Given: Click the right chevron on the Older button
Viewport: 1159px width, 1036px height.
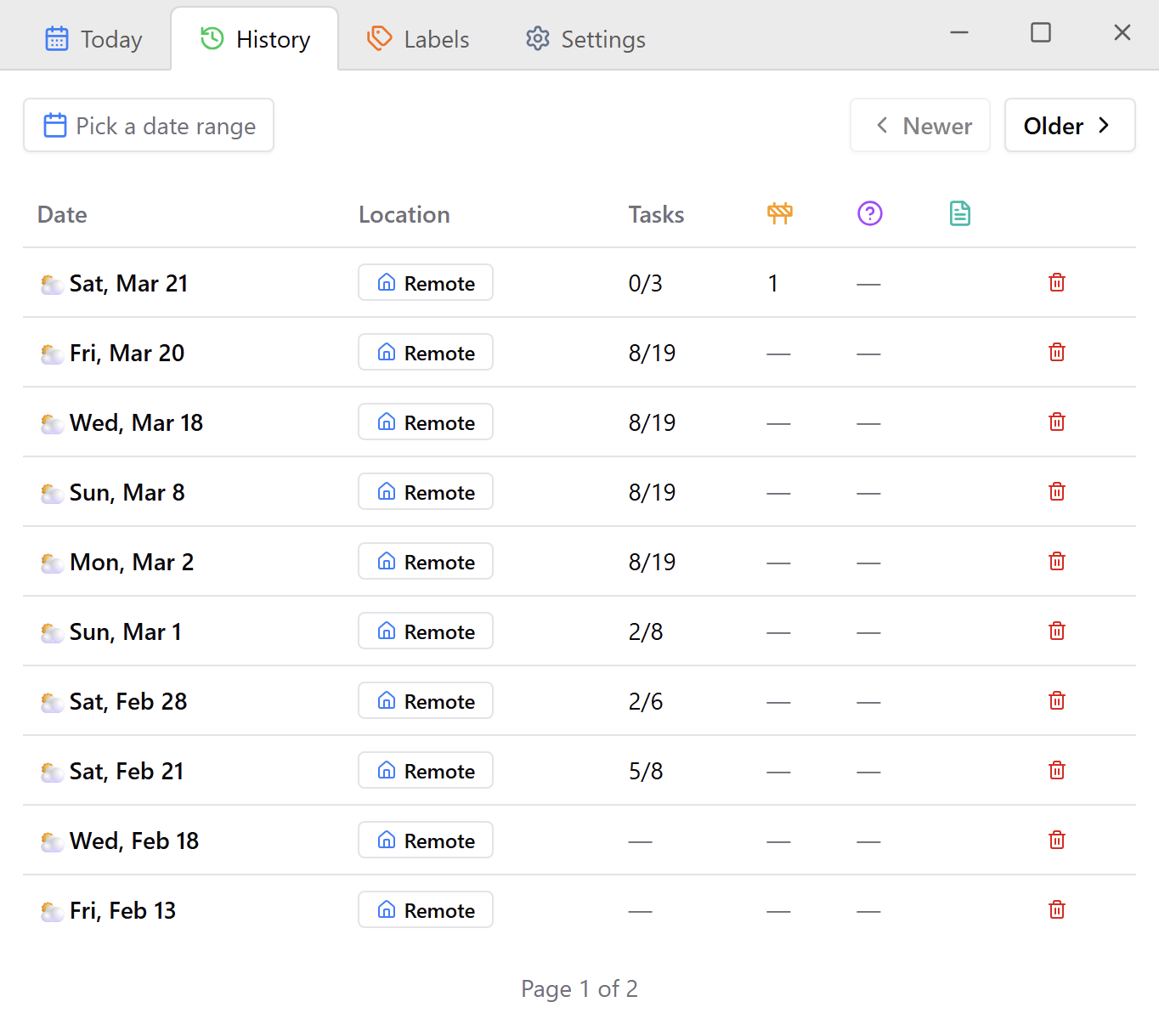Looking at the screenshot, I should (x=1105, y=125).
